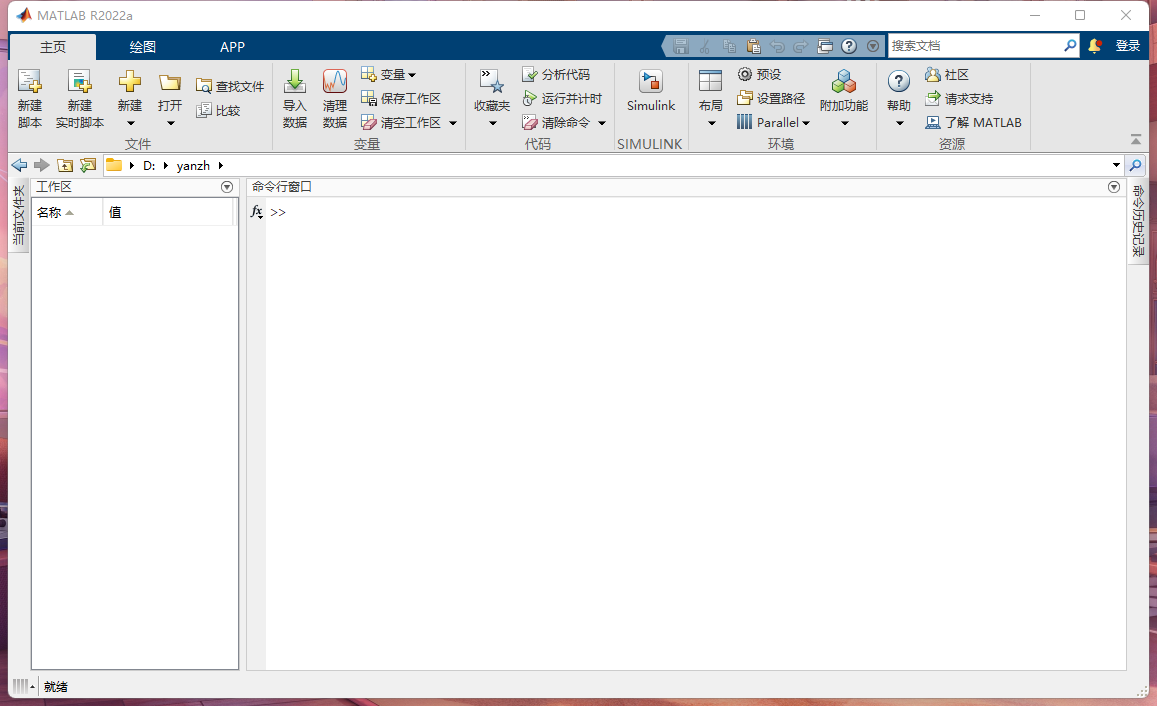
Task: Click 设置路径 (Set Path) icon
Action: point(745,98)
